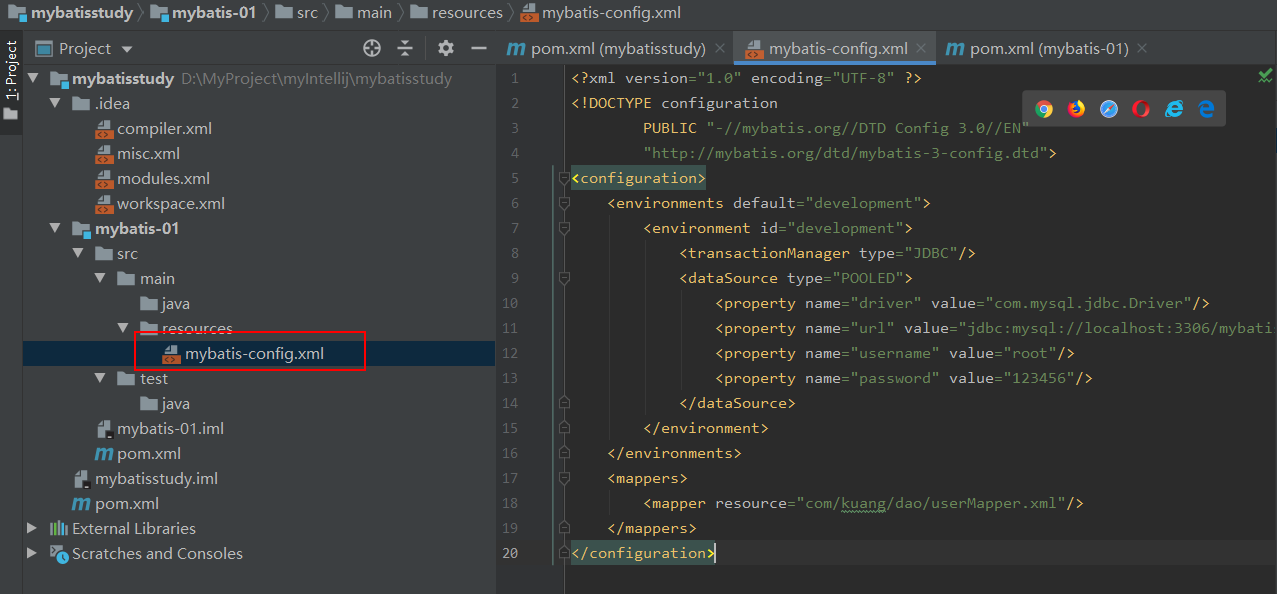Fold the configuration tag on line 5
The image size is (1277, 594).
(564, 178)
